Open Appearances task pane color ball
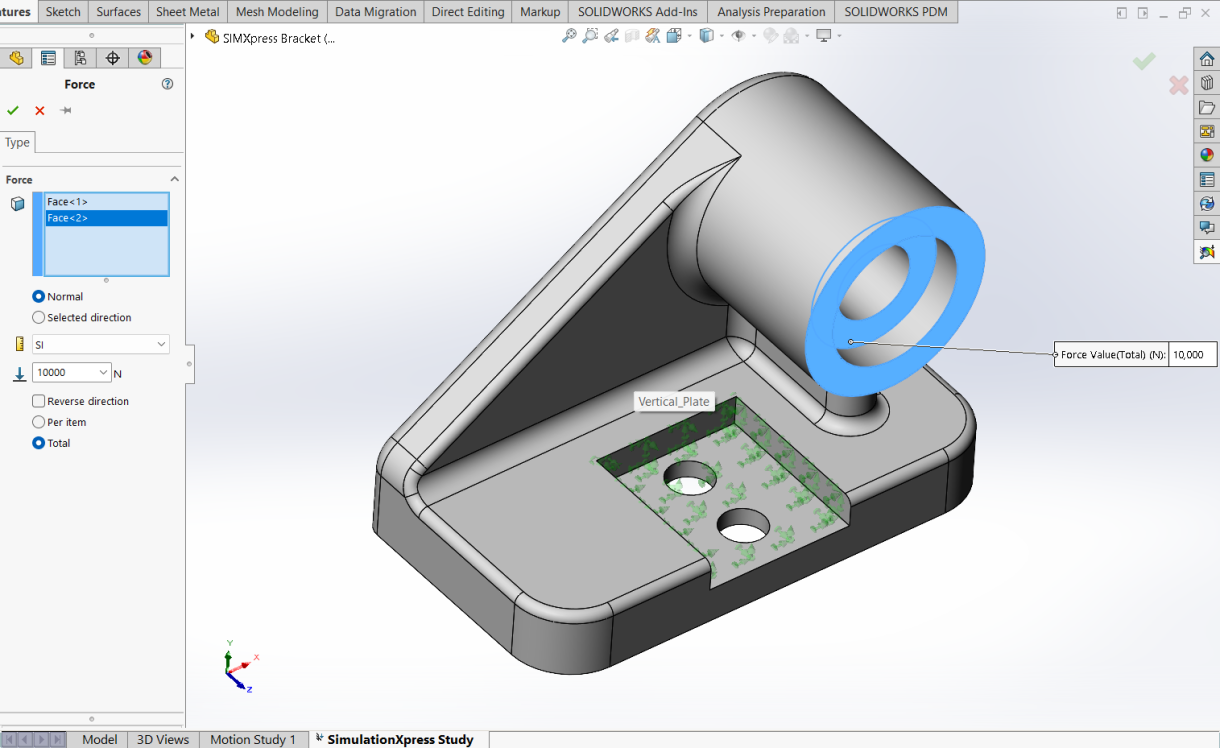Viewport: 1220px width, 748px height. click(1207, 155)
